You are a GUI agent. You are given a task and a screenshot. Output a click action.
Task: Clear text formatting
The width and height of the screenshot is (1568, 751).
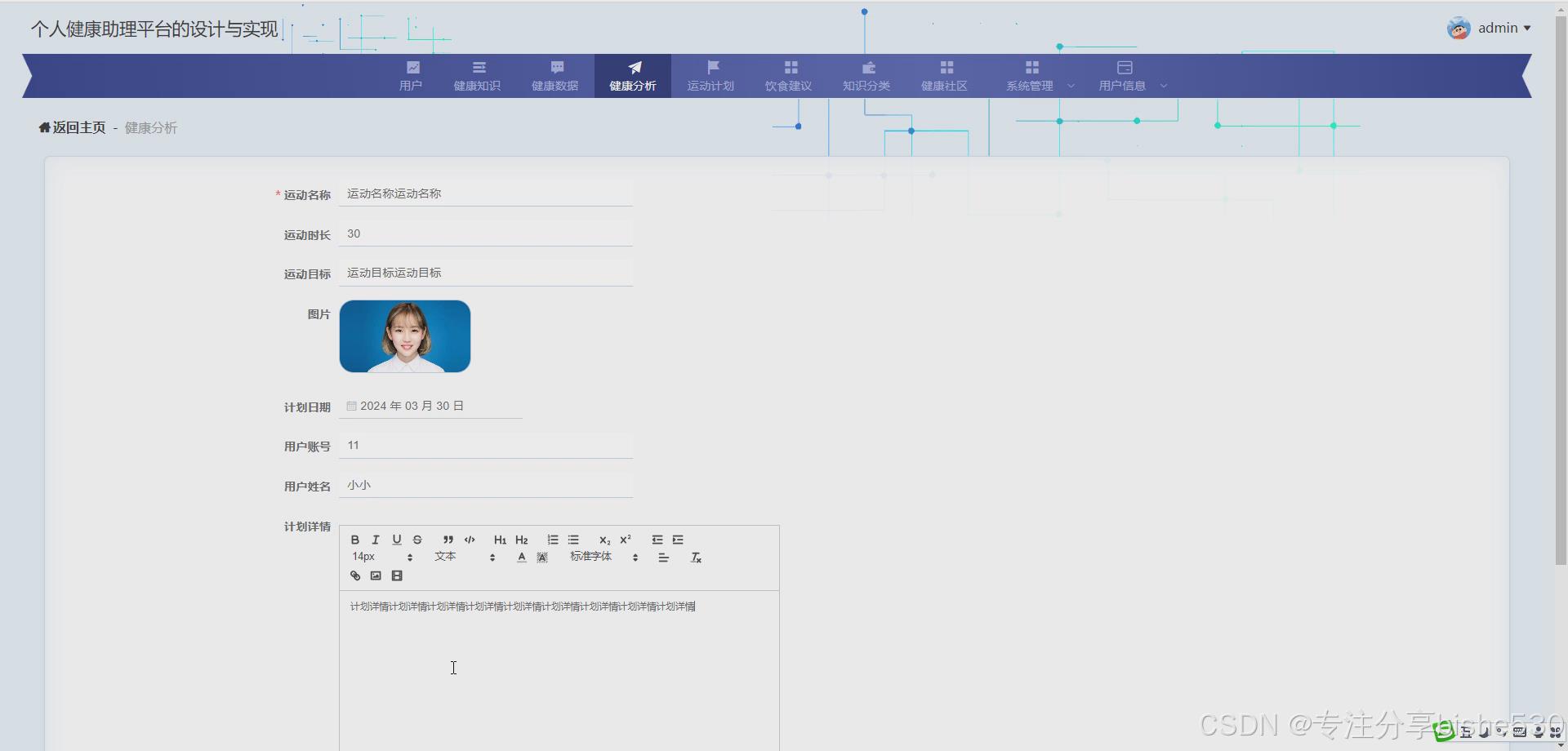point(696,558)
